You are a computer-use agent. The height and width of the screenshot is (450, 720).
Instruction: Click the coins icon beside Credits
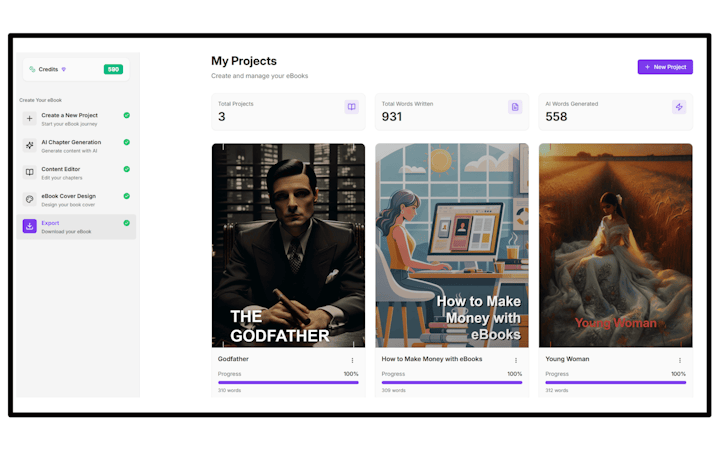(x=32, y=69)
